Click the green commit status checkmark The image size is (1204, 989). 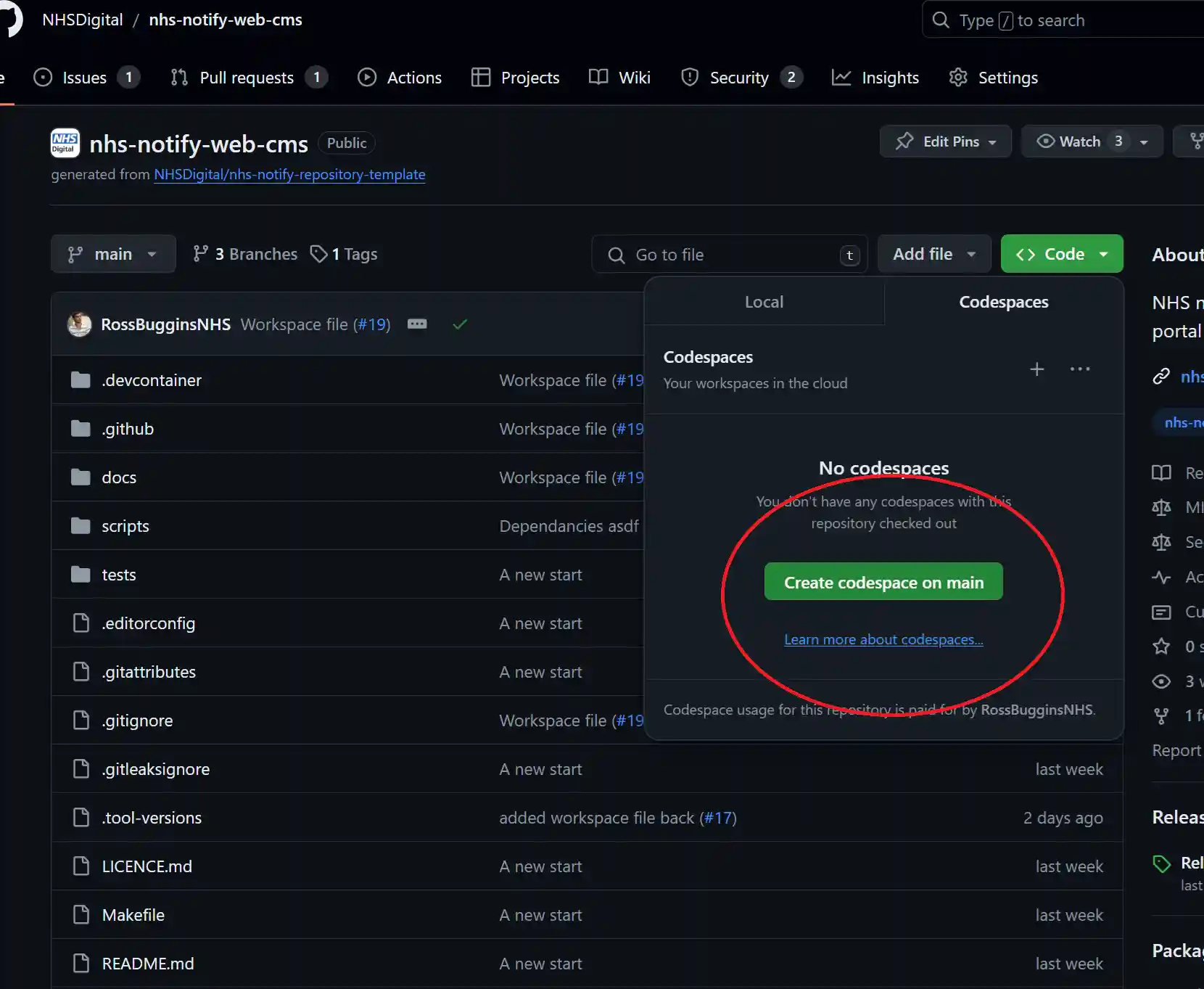tap(460, 324)
